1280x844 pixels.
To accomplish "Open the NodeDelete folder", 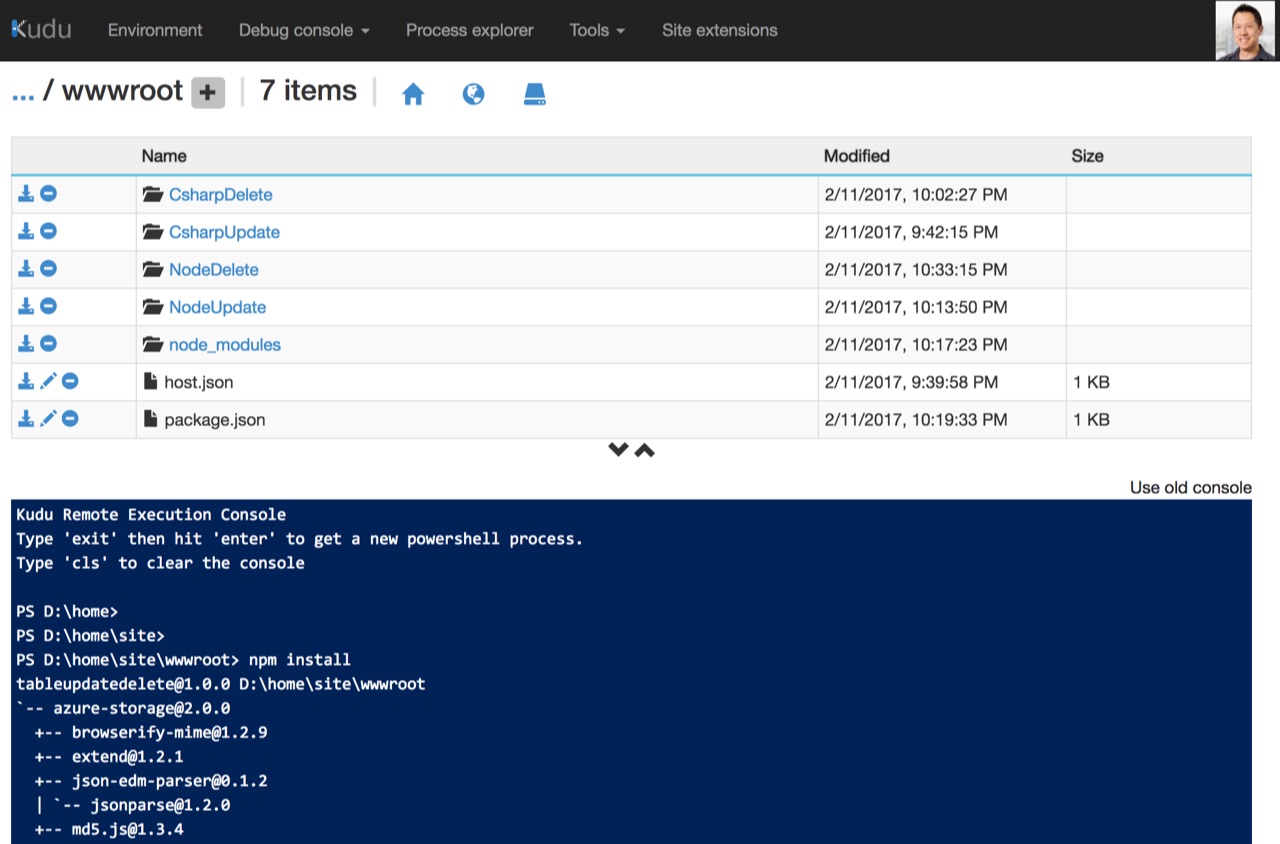I will [x=213, y=269].
